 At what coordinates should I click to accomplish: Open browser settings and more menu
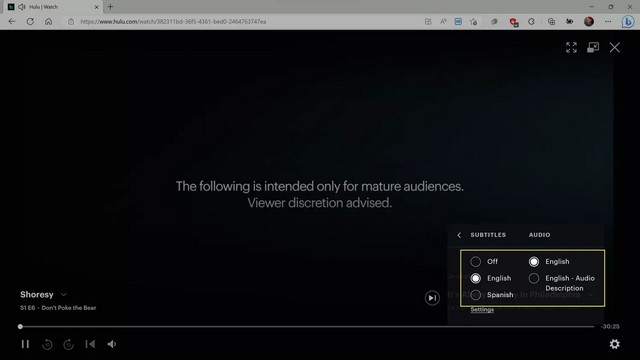click(608, 22)
